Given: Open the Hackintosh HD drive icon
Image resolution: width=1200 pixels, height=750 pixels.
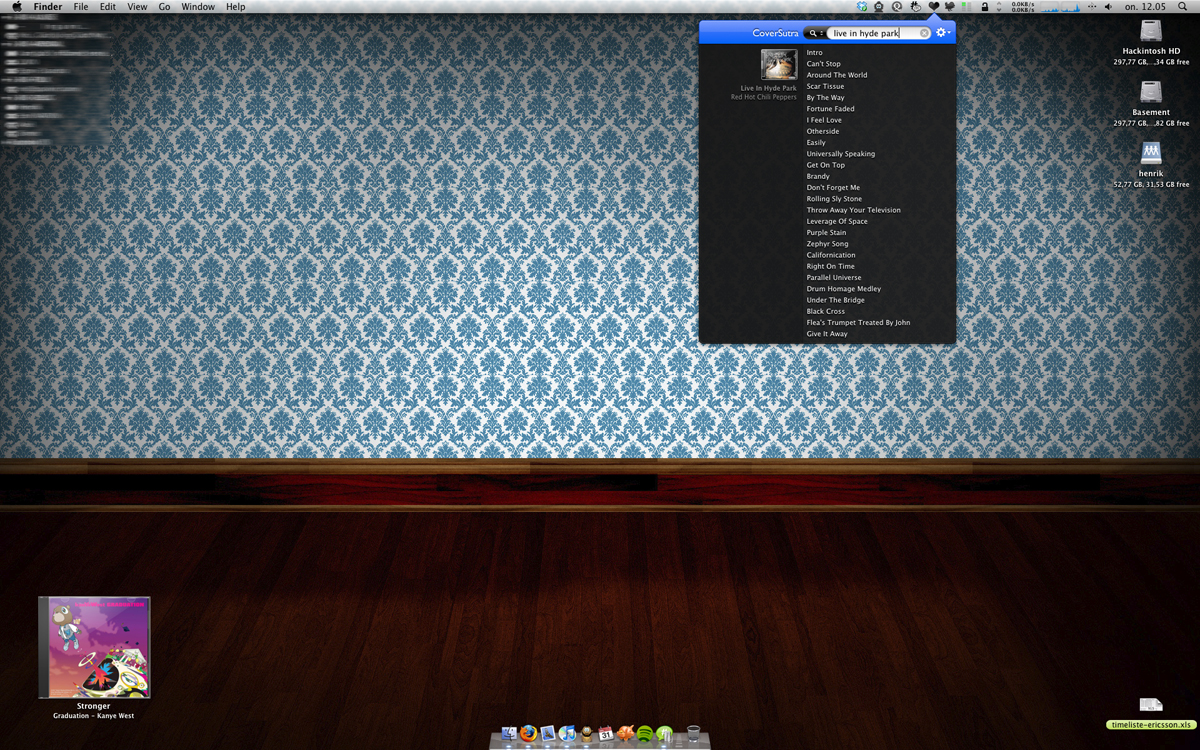Looking at the screenshot, I should point(1151,32).
